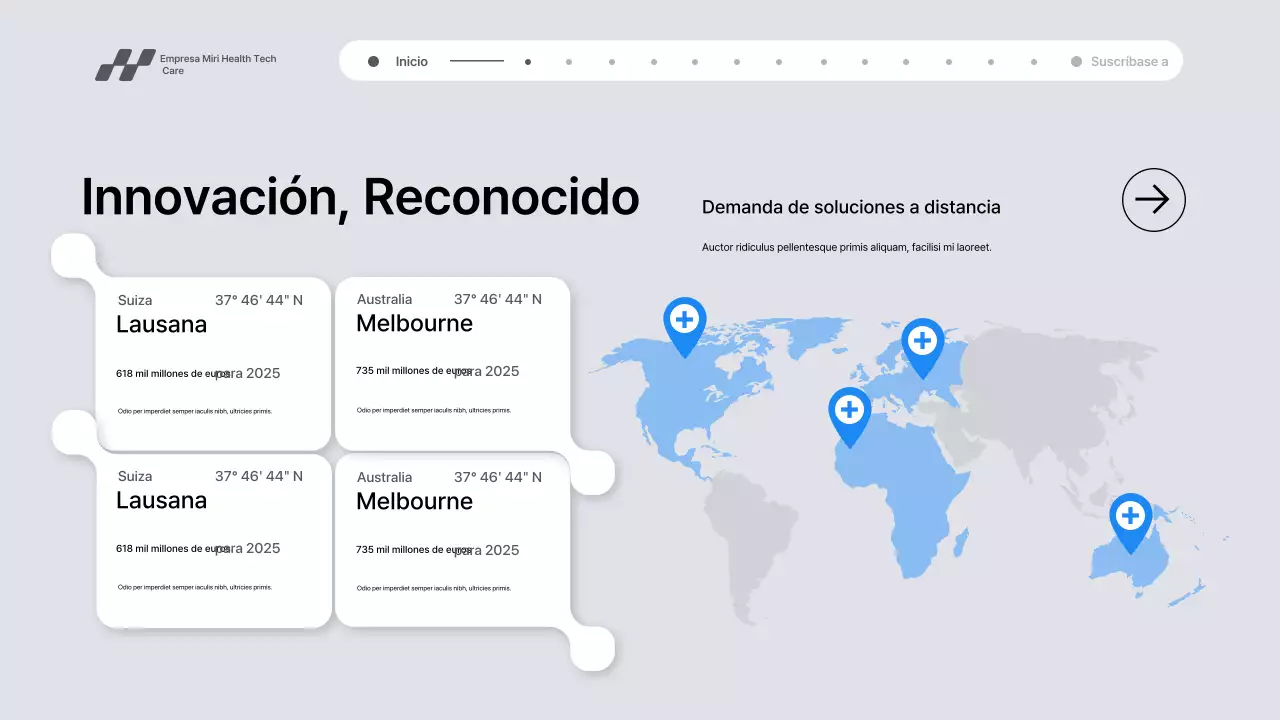Select the last small navigation dot
Screen dimensions: 1280x720
coord(1034,61)
